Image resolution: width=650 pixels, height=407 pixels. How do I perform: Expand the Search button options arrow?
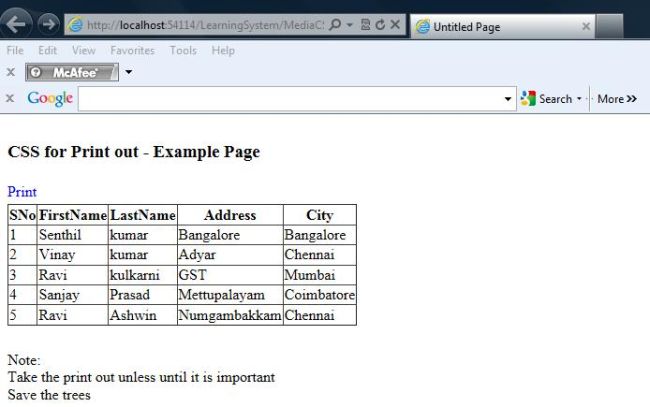click(x=579, y=99)
